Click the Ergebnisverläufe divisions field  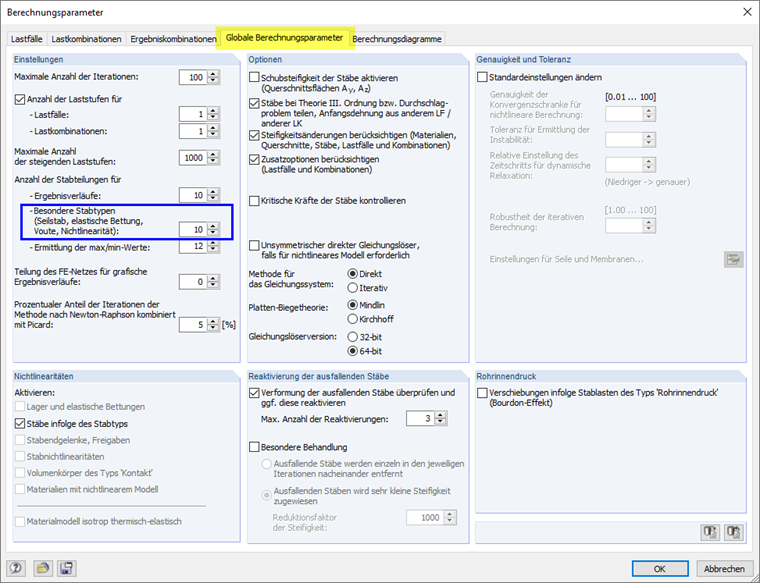pos(193,195)
